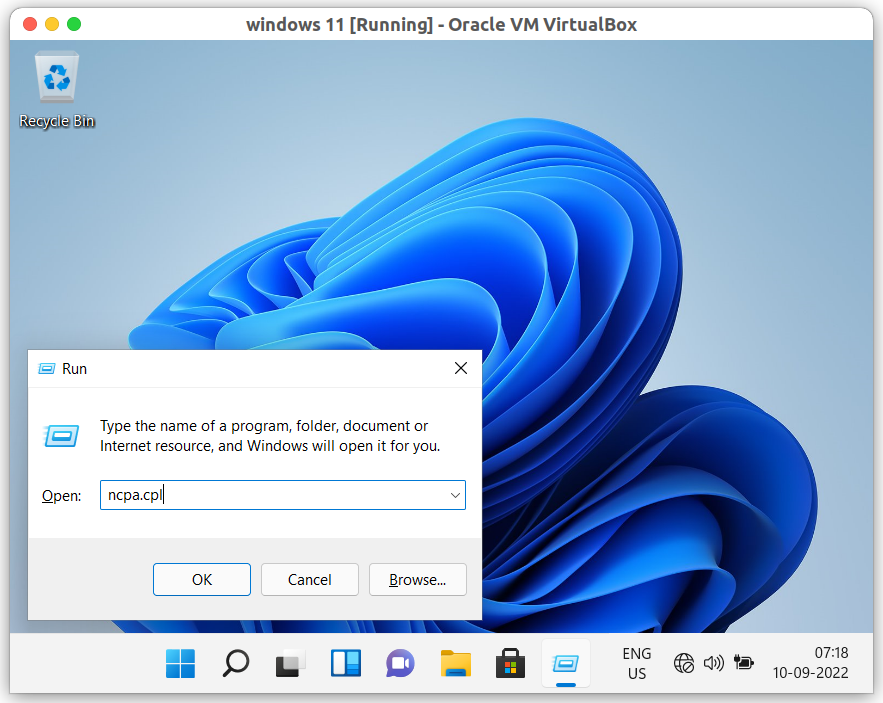
Task: Select the Run app taskbar icon
Action: click(566, 663)
